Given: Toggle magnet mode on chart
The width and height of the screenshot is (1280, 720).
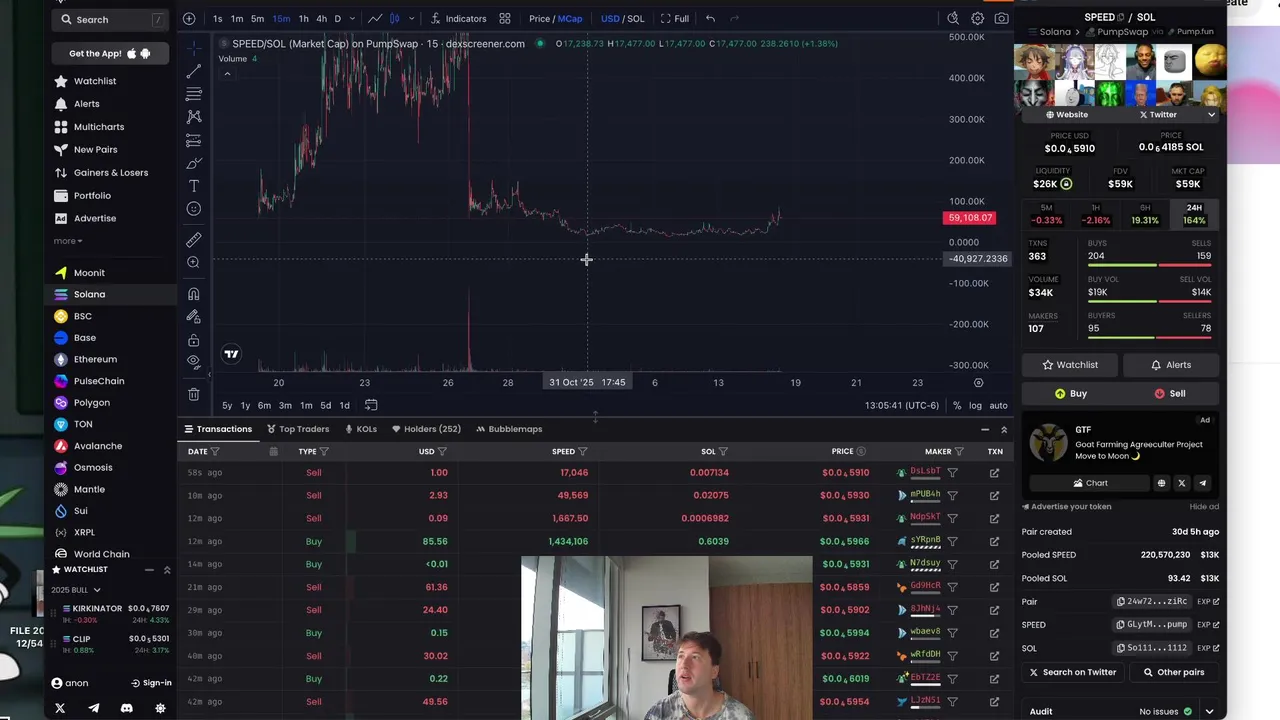Looking at the screenshot, I should pos(194,294).
